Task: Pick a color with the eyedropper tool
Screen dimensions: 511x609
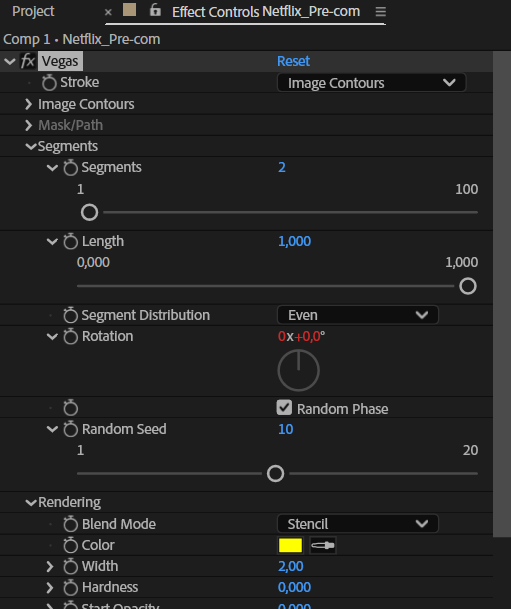Action: [323, 545]
